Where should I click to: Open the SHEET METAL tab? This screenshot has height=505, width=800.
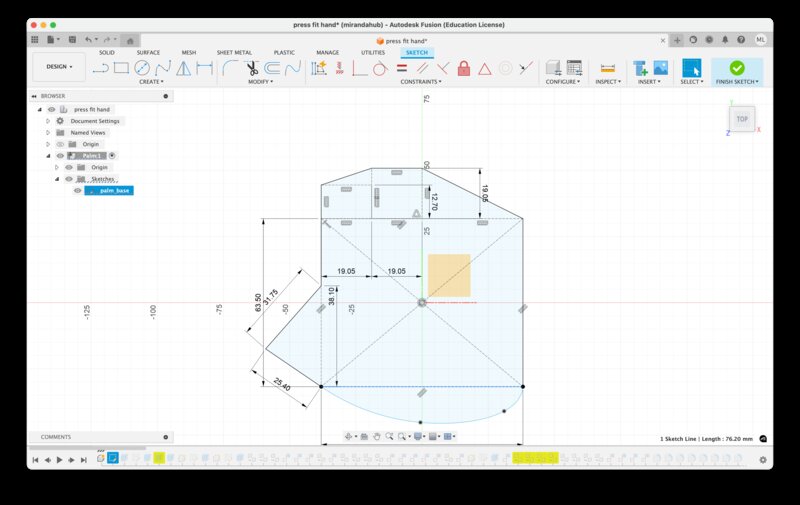[234, 52]
